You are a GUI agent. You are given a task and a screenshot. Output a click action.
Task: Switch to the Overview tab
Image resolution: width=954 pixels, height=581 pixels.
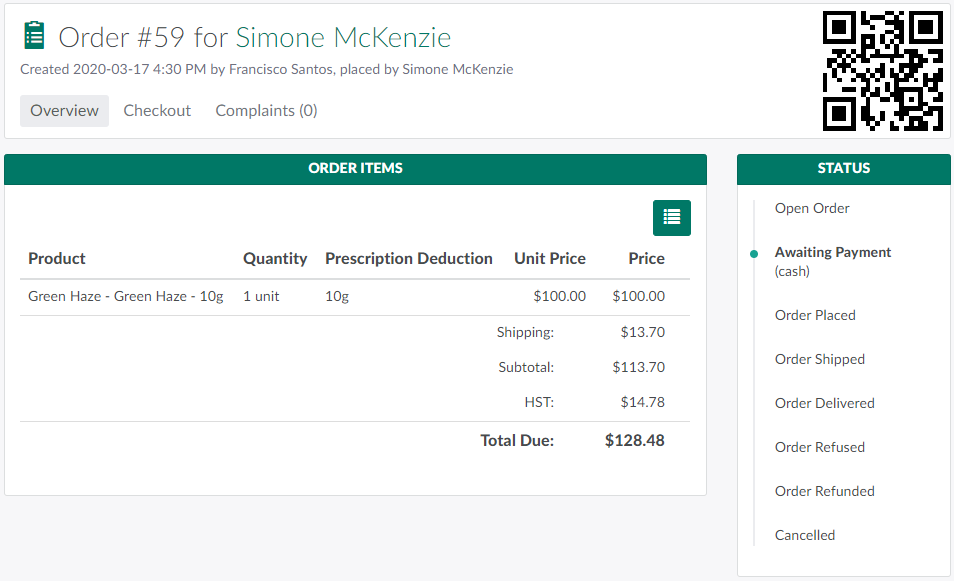[x=64, y=111]
